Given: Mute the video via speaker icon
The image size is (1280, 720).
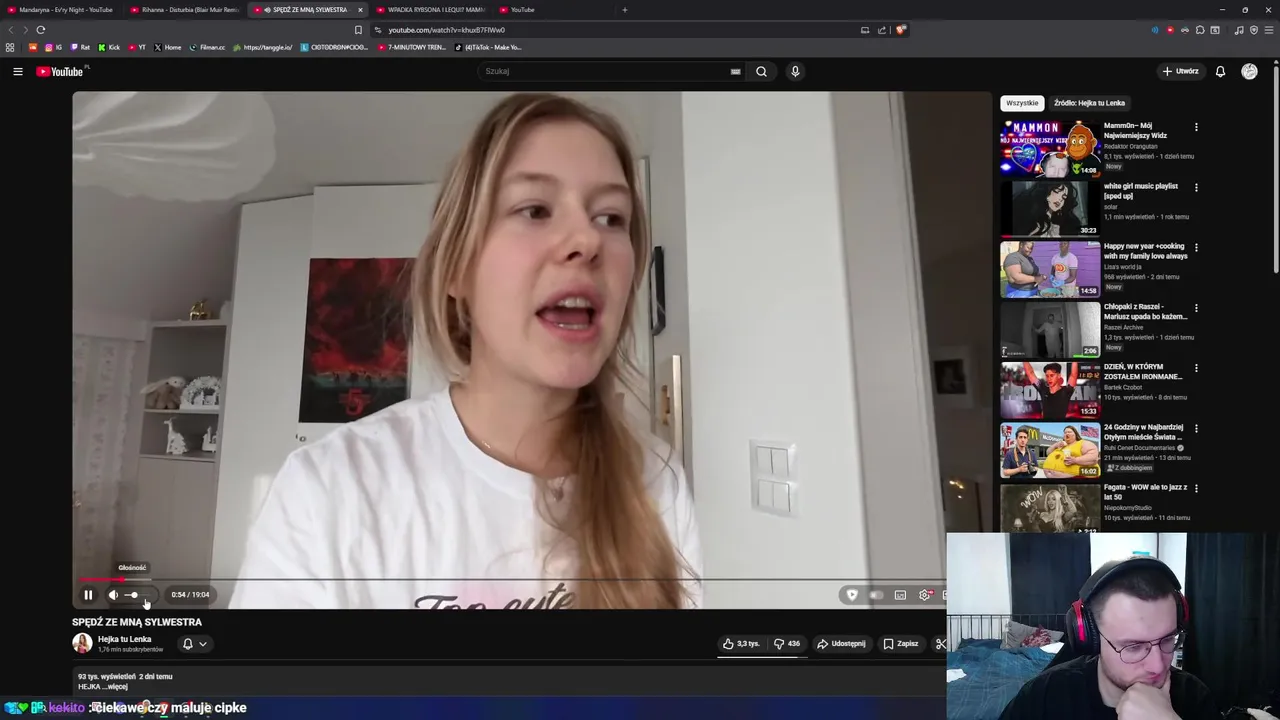Looking at the screenshot, I should (x=113, y=595).
